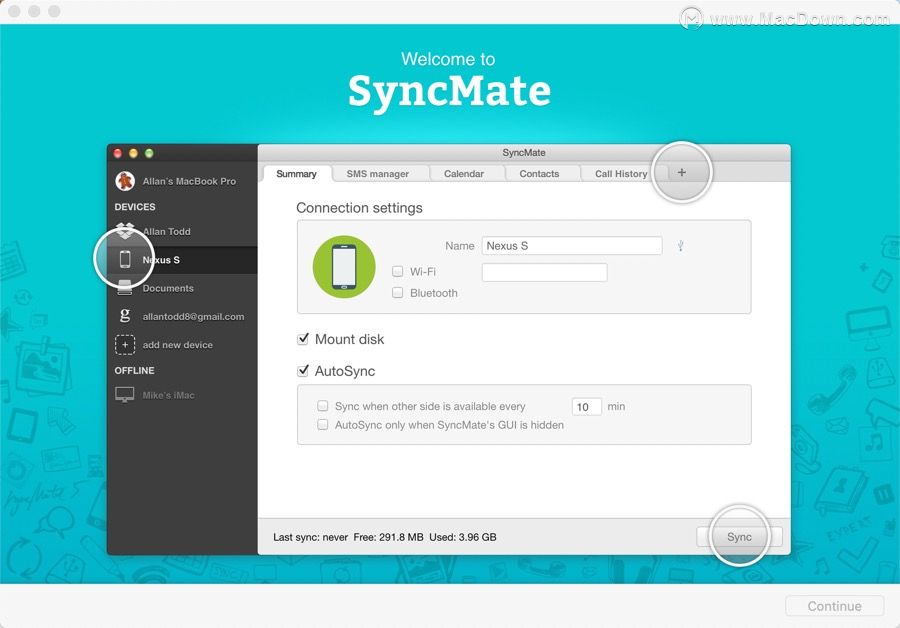Click the add new device plus icon

coord(125,345)
